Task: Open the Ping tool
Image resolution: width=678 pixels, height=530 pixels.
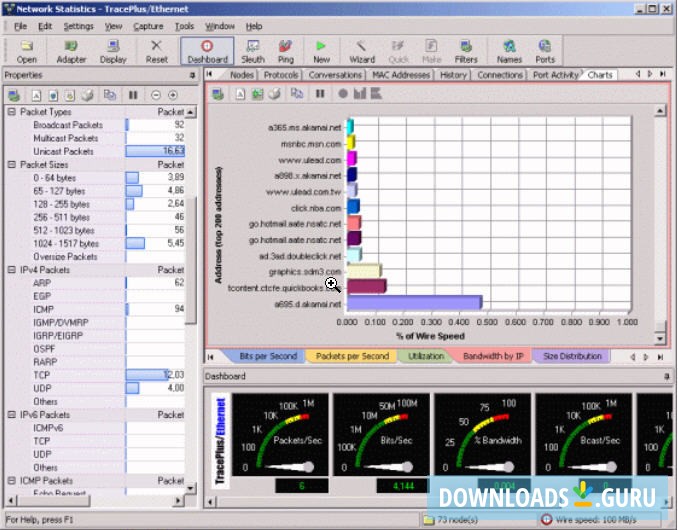Action: [x=285, y=51]
